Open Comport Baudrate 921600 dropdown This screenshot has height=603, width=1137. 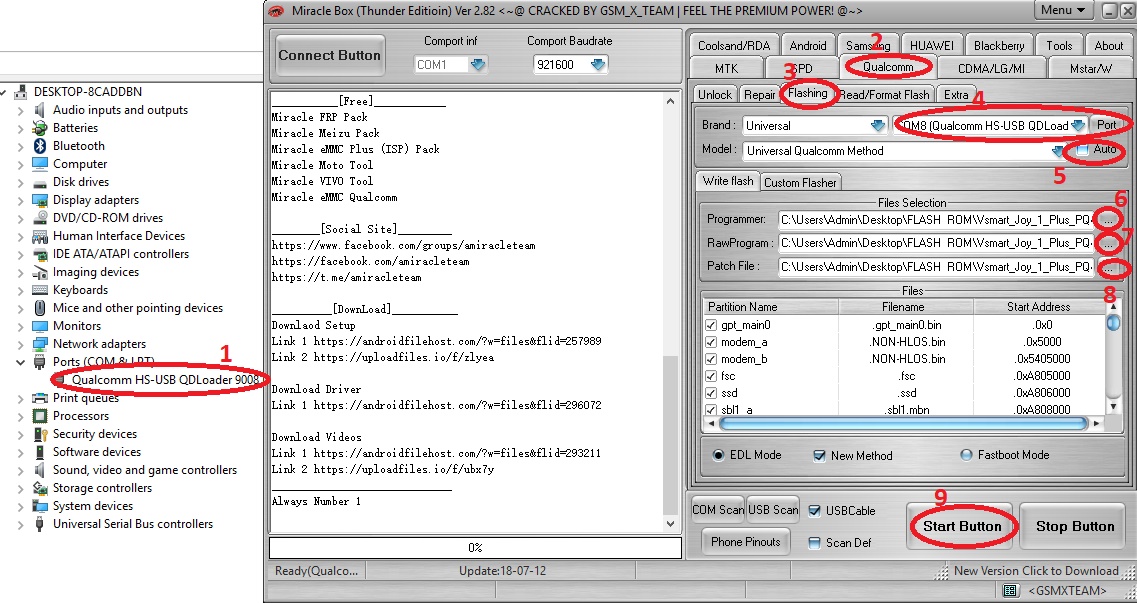[598, 65]
